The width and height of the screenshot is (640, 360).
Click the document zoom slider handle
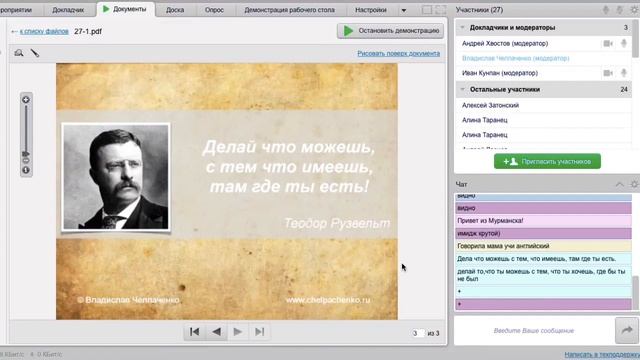point(26,154)
